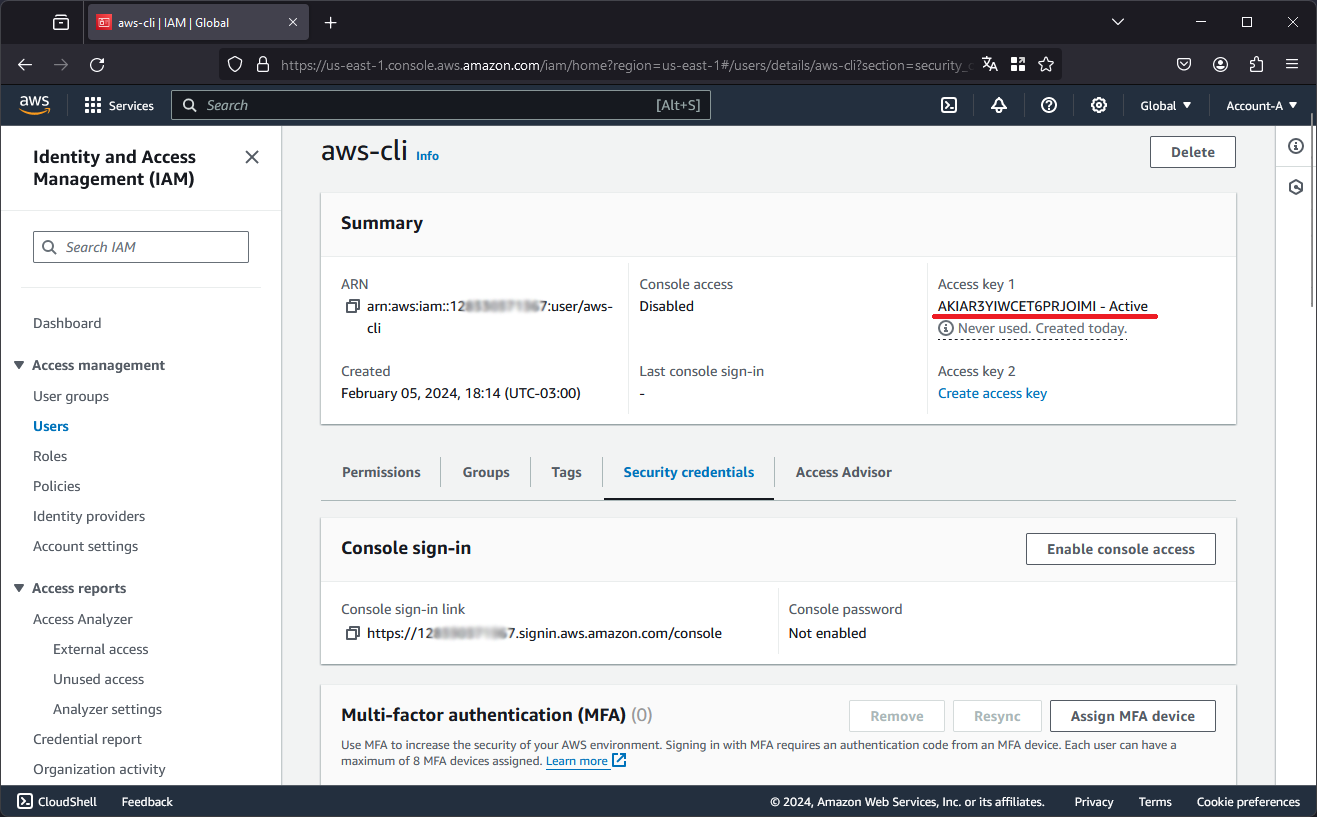Close the aws-cli IAM browser tab
The height and width of the screenshot is (817, 1317).
pyautogui.click(x=293, y=22)
